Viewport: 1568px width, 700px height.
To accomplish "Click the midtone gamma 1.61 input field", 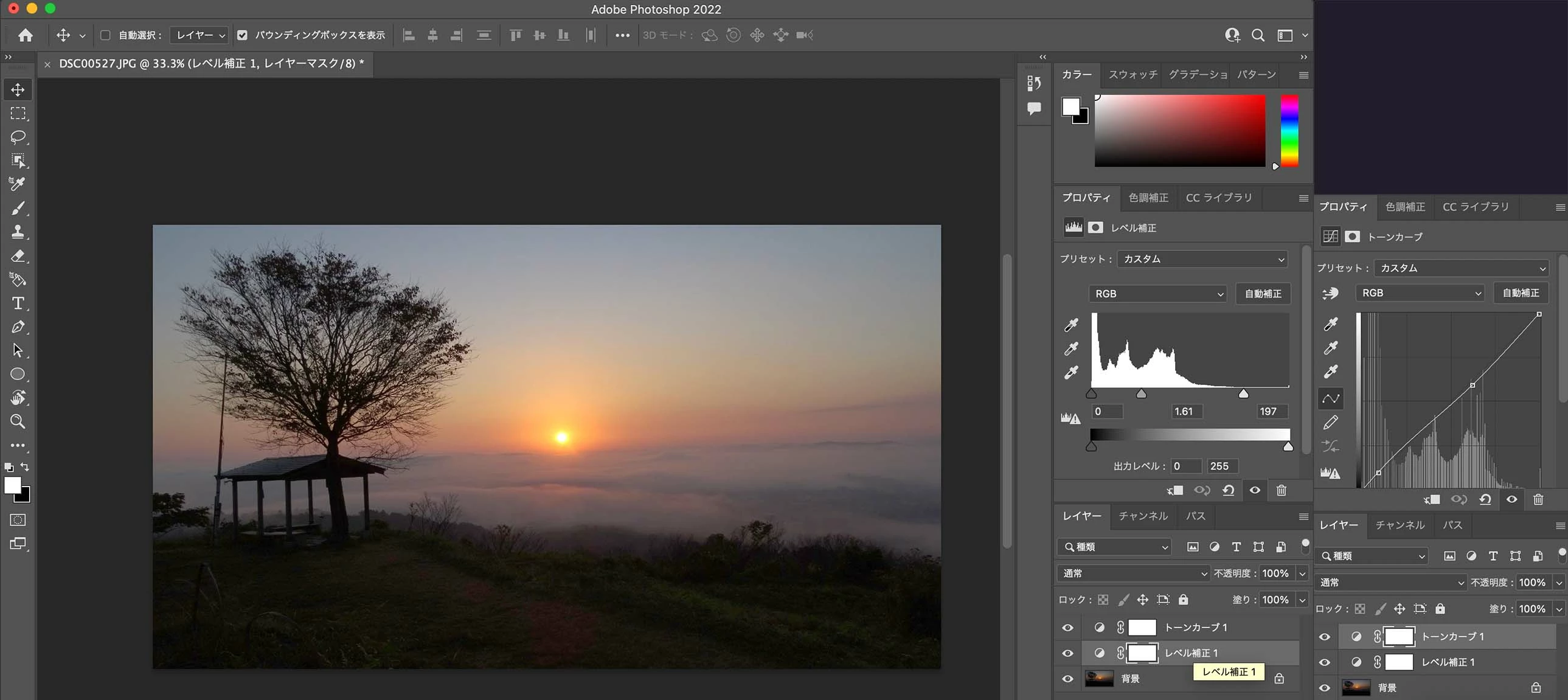I will (x=1187, y=412).
